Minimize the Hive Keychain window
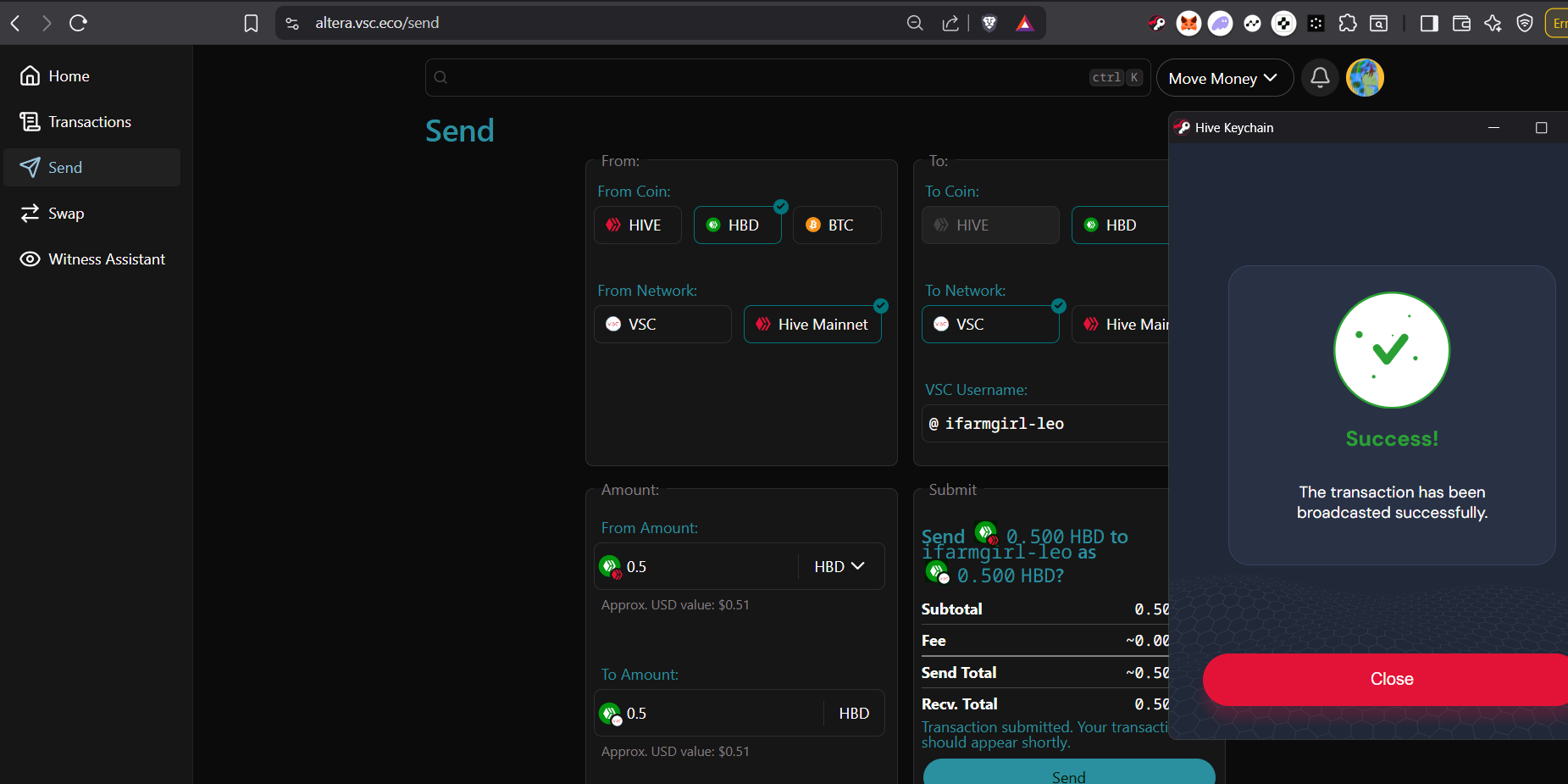The height and width of the screenshot is (784, 1568). 1493,128
